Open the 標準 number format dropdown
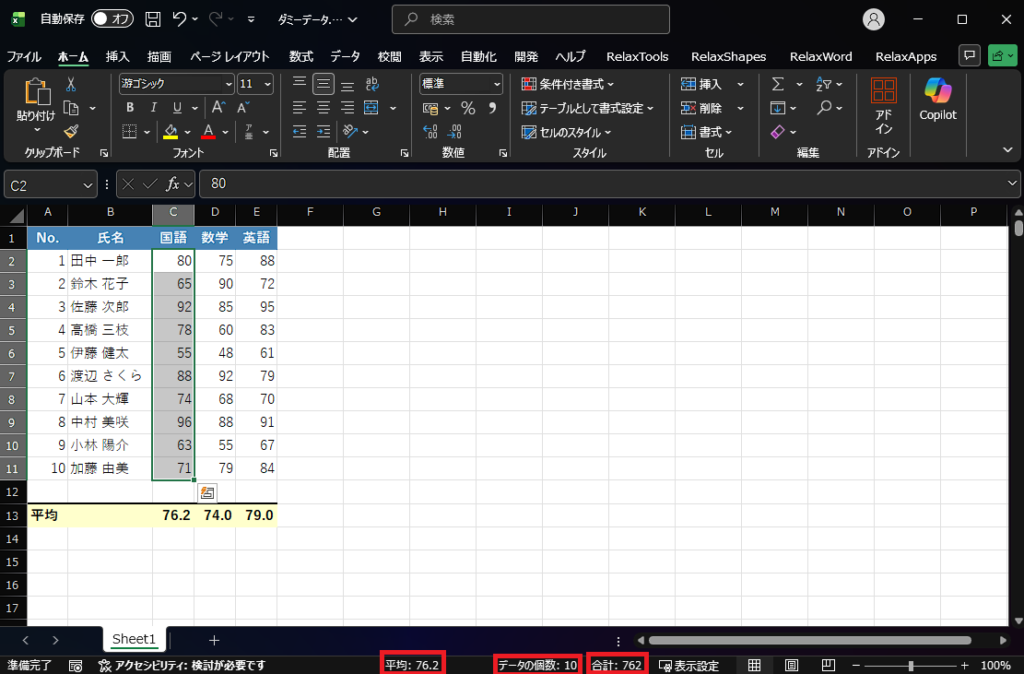The image size is (1024, 674). (497, 84)
